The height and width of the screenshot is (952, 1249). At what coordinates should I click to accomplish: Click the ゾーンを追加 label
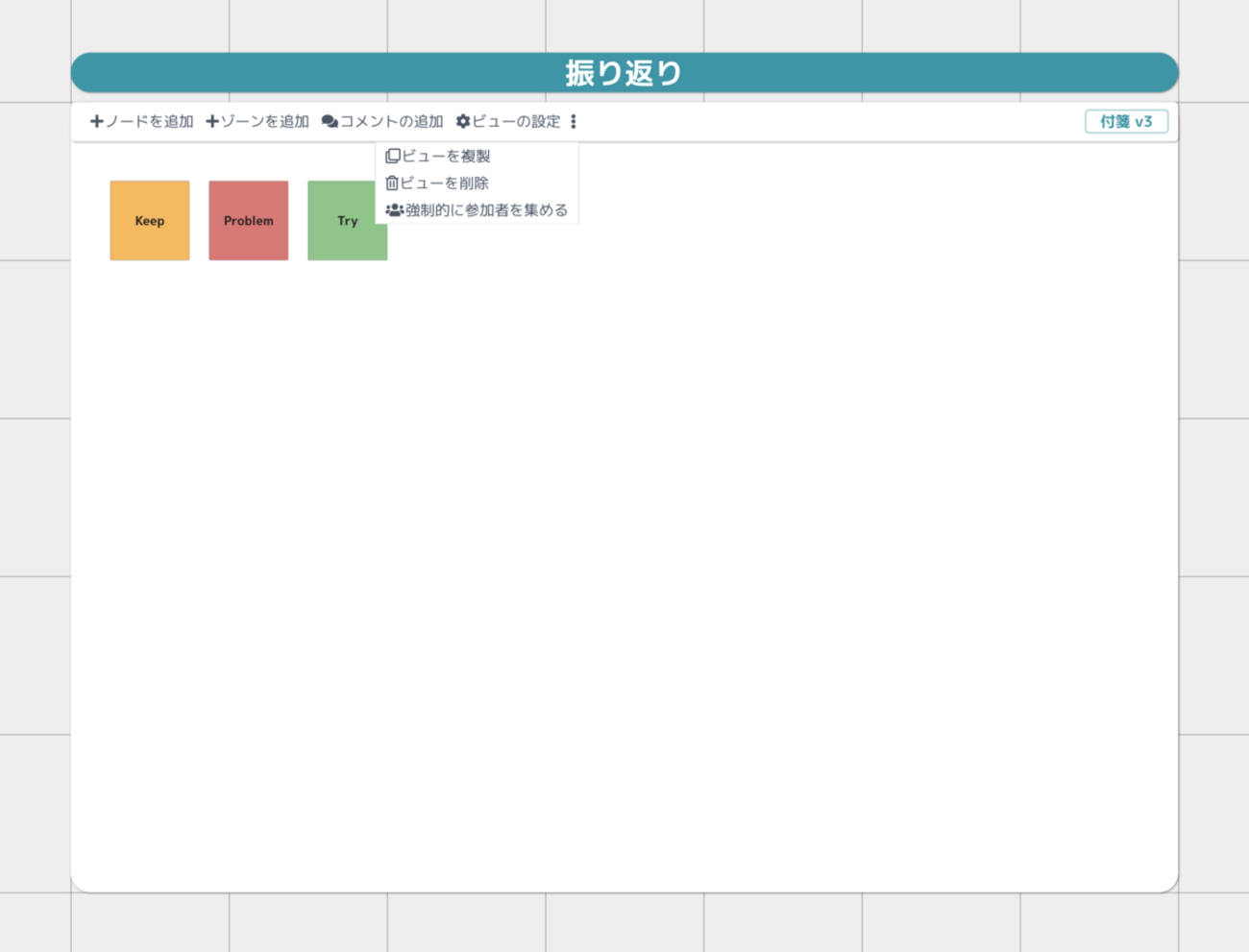[265, 122]
